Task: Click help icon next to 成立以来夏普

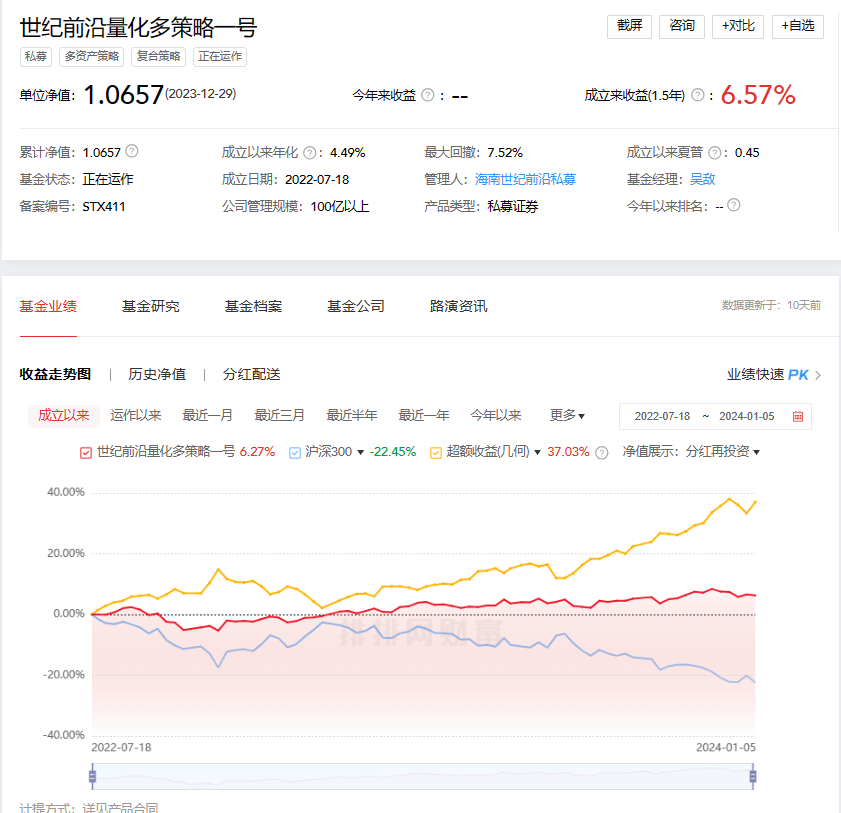Action: click(714, 153)
